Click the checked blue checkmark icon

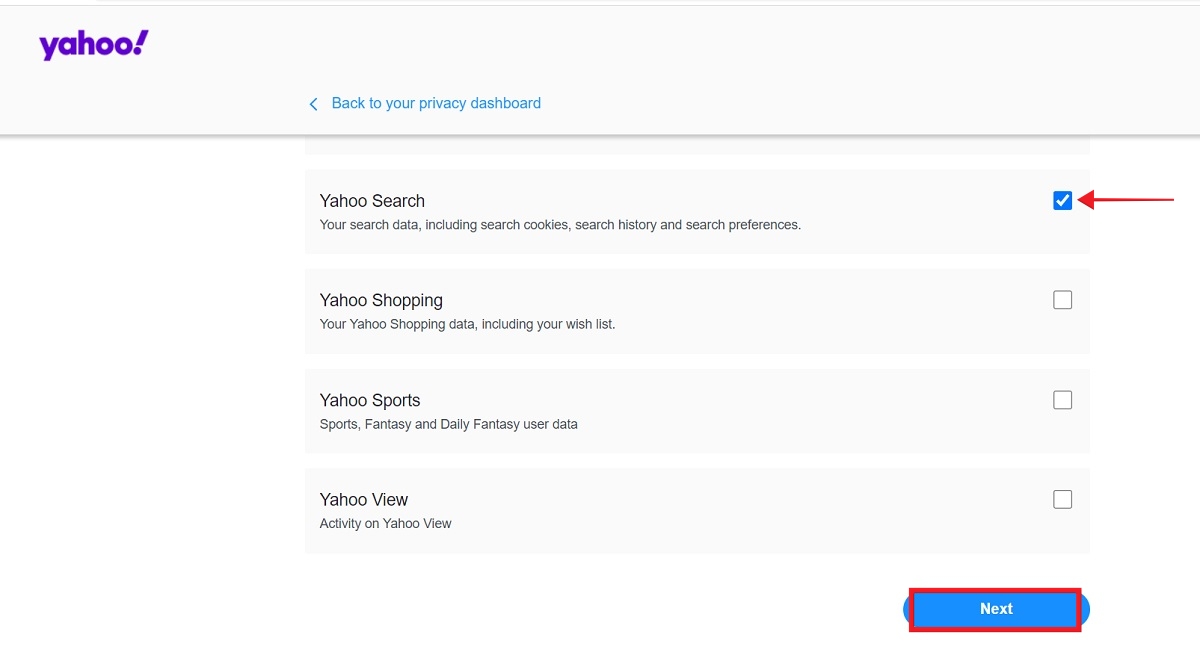1062,200
